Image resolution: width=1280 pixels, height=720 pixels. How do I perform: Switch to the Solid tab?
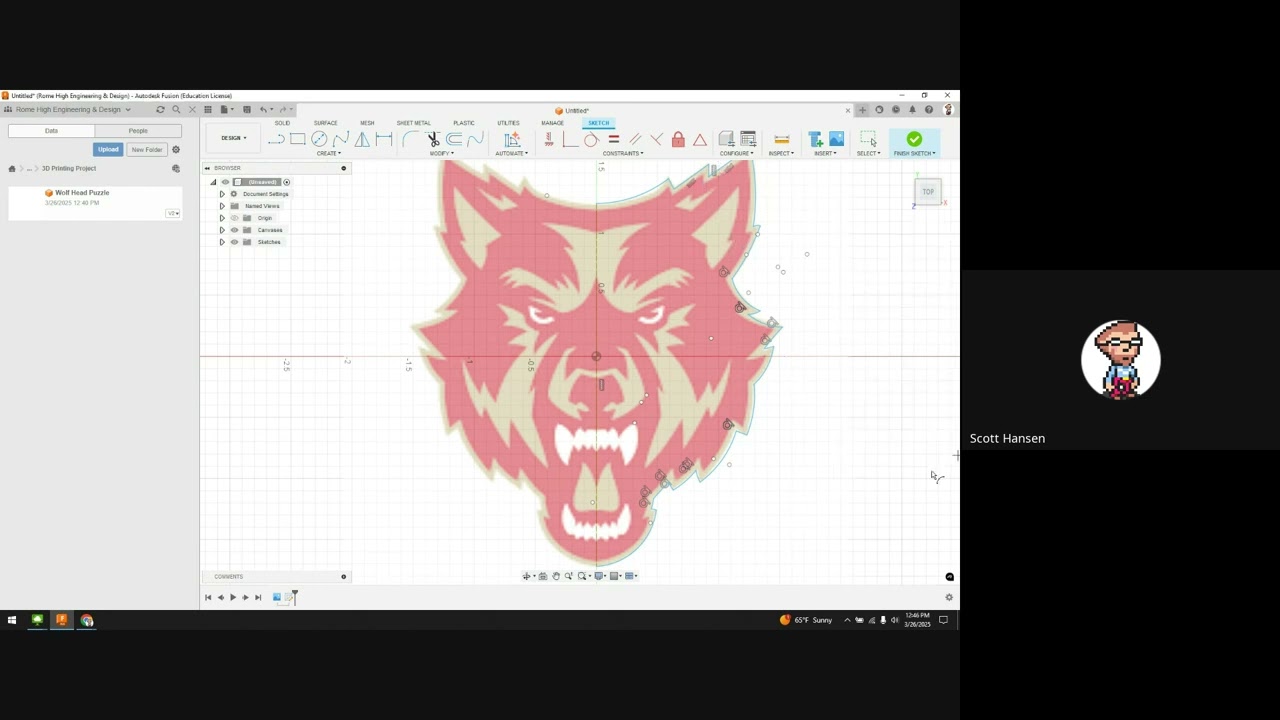[282, 123]
